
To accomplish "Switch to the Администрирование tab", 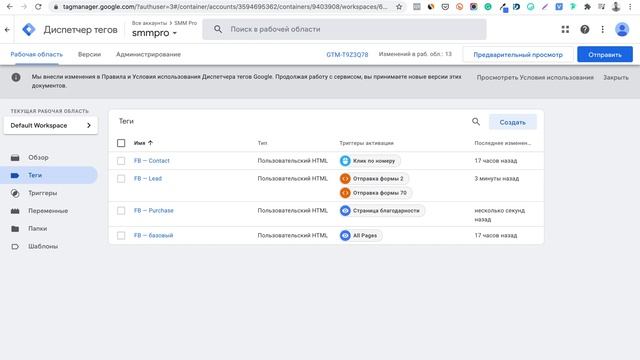I will tap(148, 54).
